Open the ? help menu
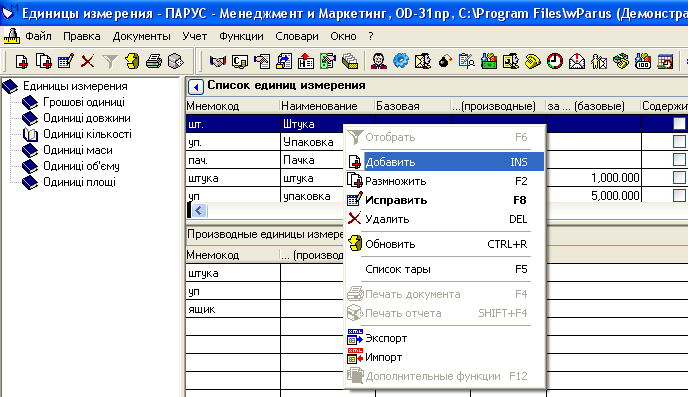 pyautogui.click(x=371, y=36)
